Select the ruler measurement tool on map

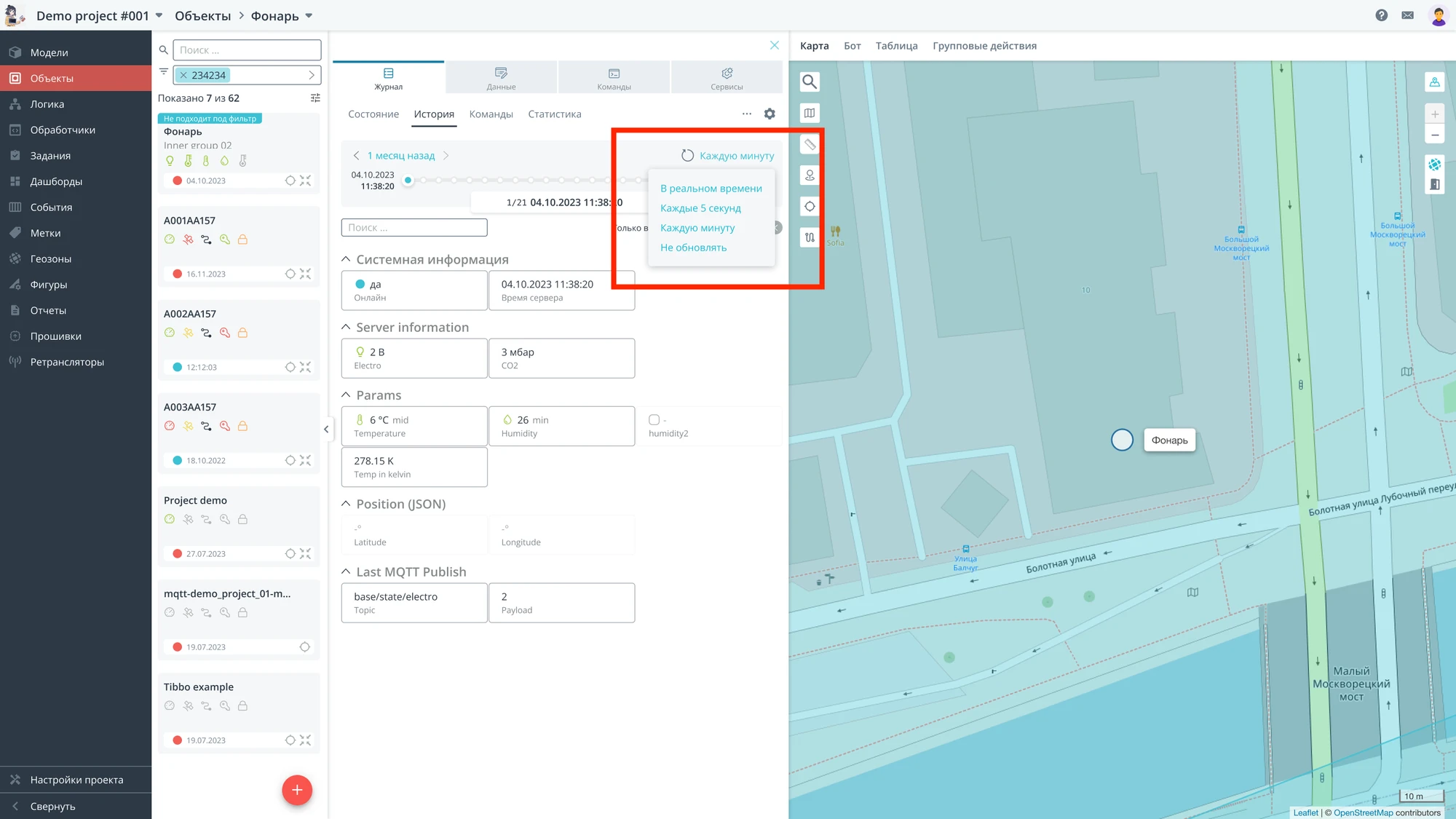pos(810,144)
